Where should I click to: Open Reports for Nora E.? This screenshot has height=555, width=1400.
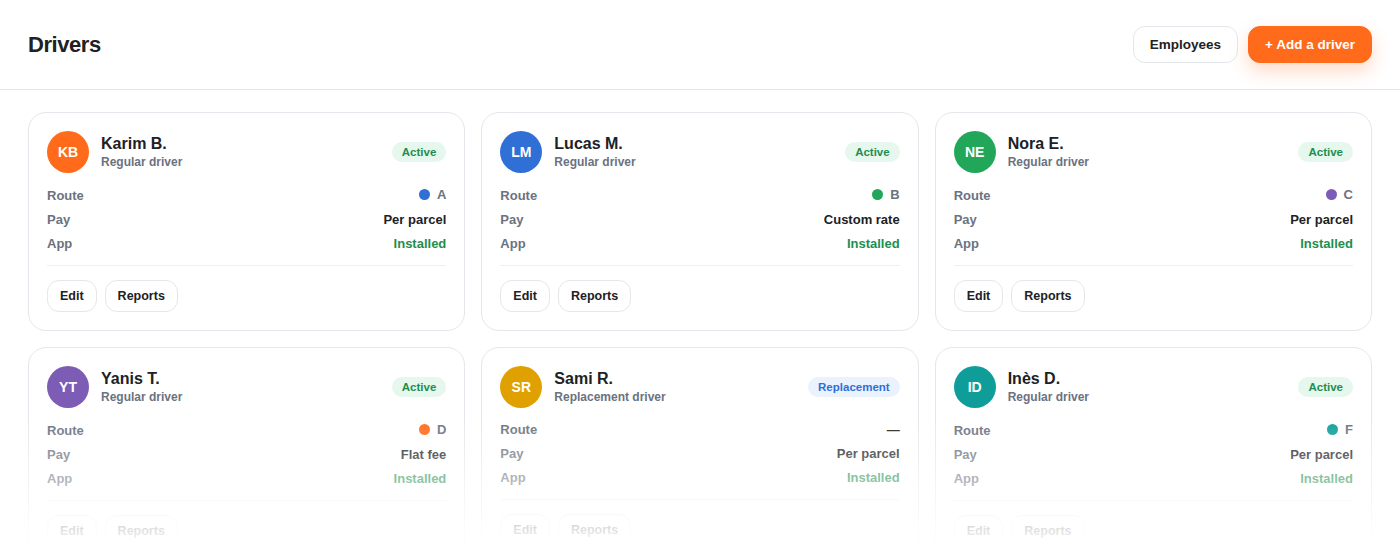[1048, 296]
